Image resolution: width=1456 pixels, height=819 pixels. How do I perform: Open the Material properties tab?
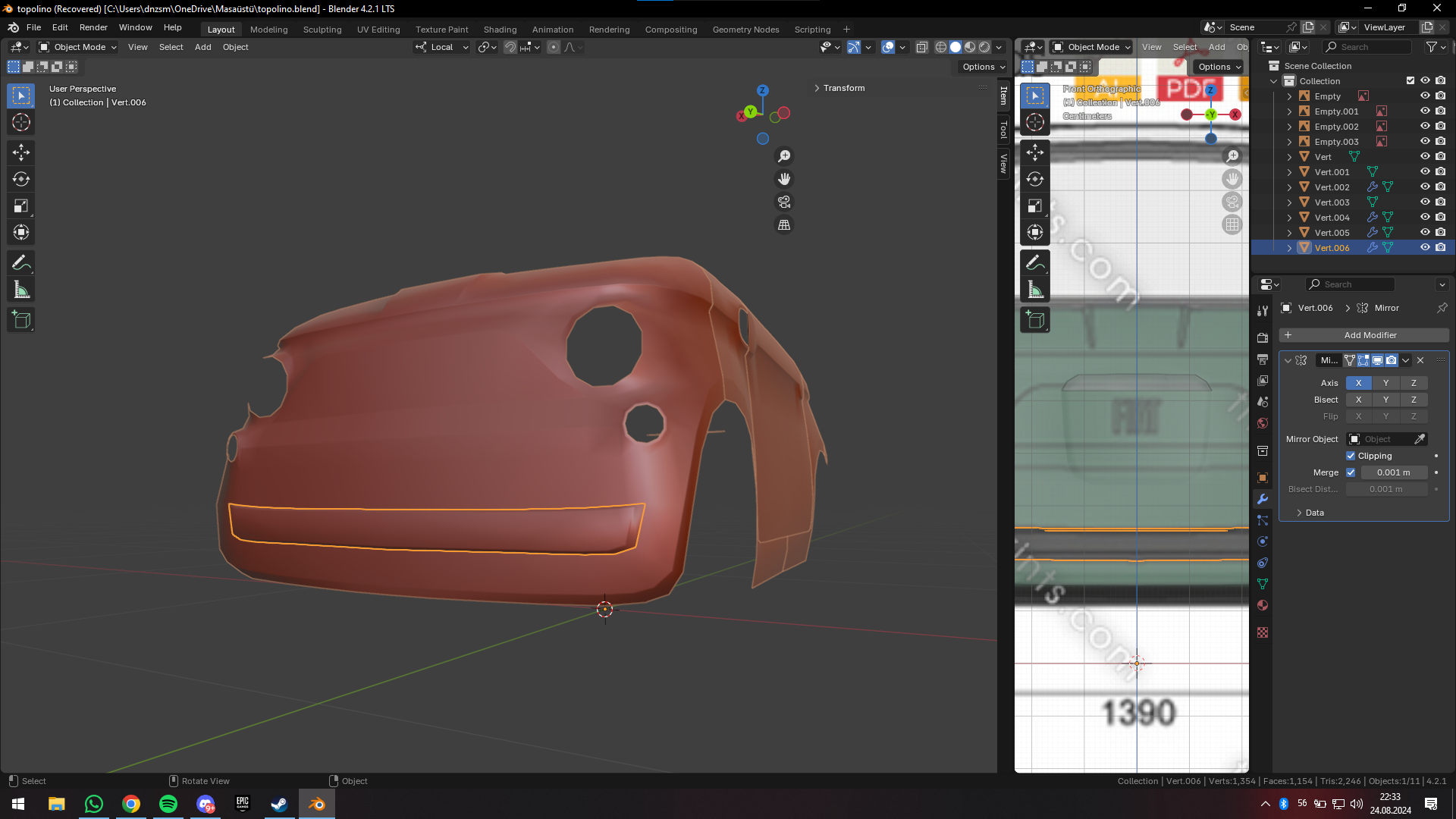point(1263,605)
